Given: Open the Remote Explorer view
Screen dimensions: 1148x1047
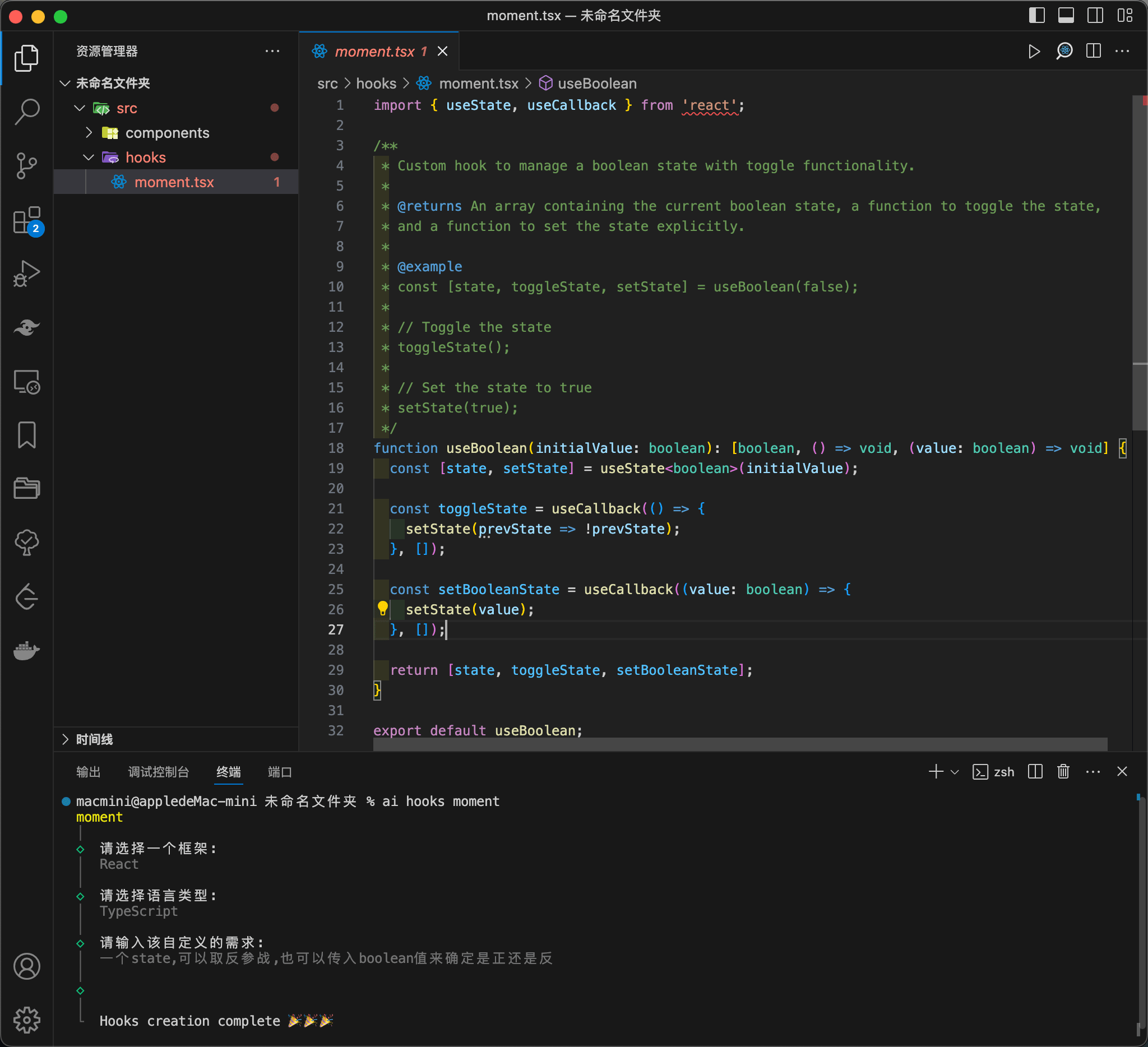Looking at the screenshot, I should click(27, 383).
